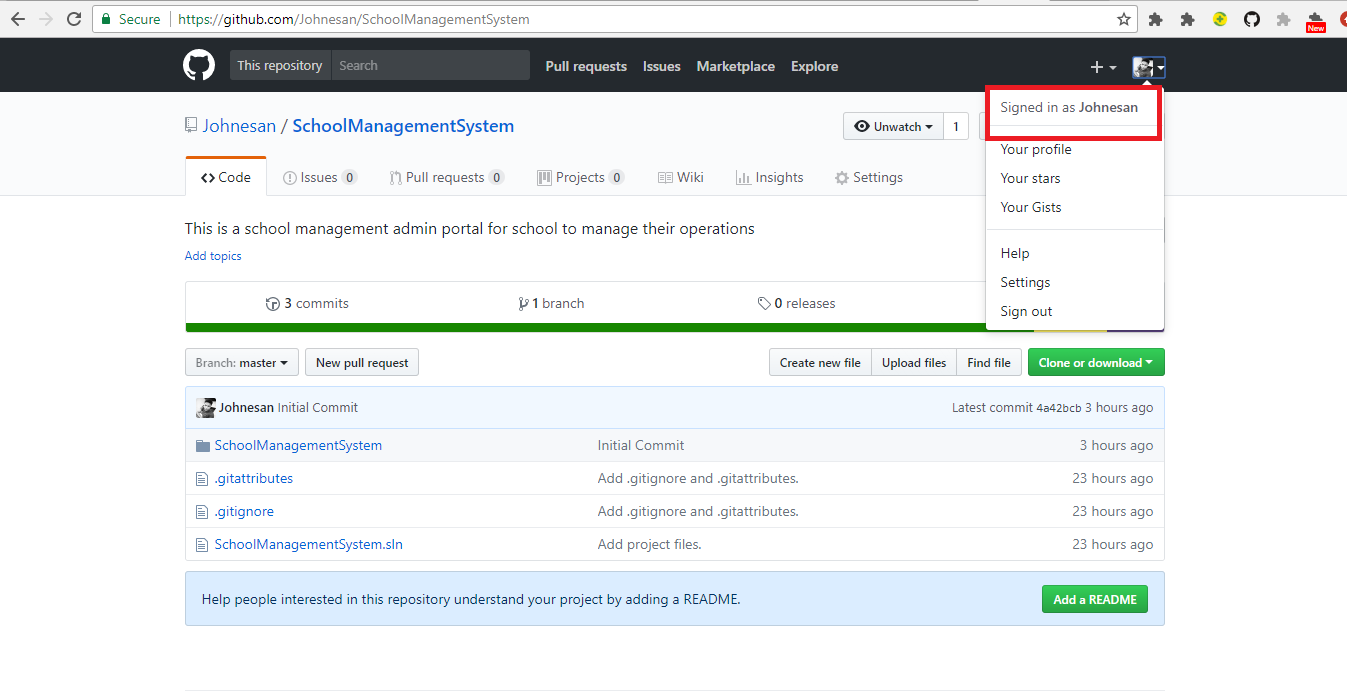Open the Projects tab
1347x697 pixels.
coord(581,178)
